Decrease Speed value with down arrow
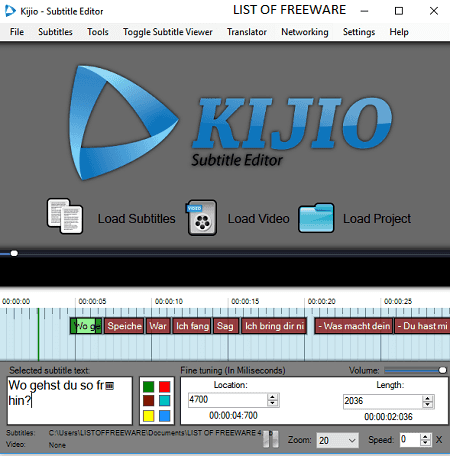The height and width of the screenshot is (456, 450). pyautogui.click(x=425, y=443)
